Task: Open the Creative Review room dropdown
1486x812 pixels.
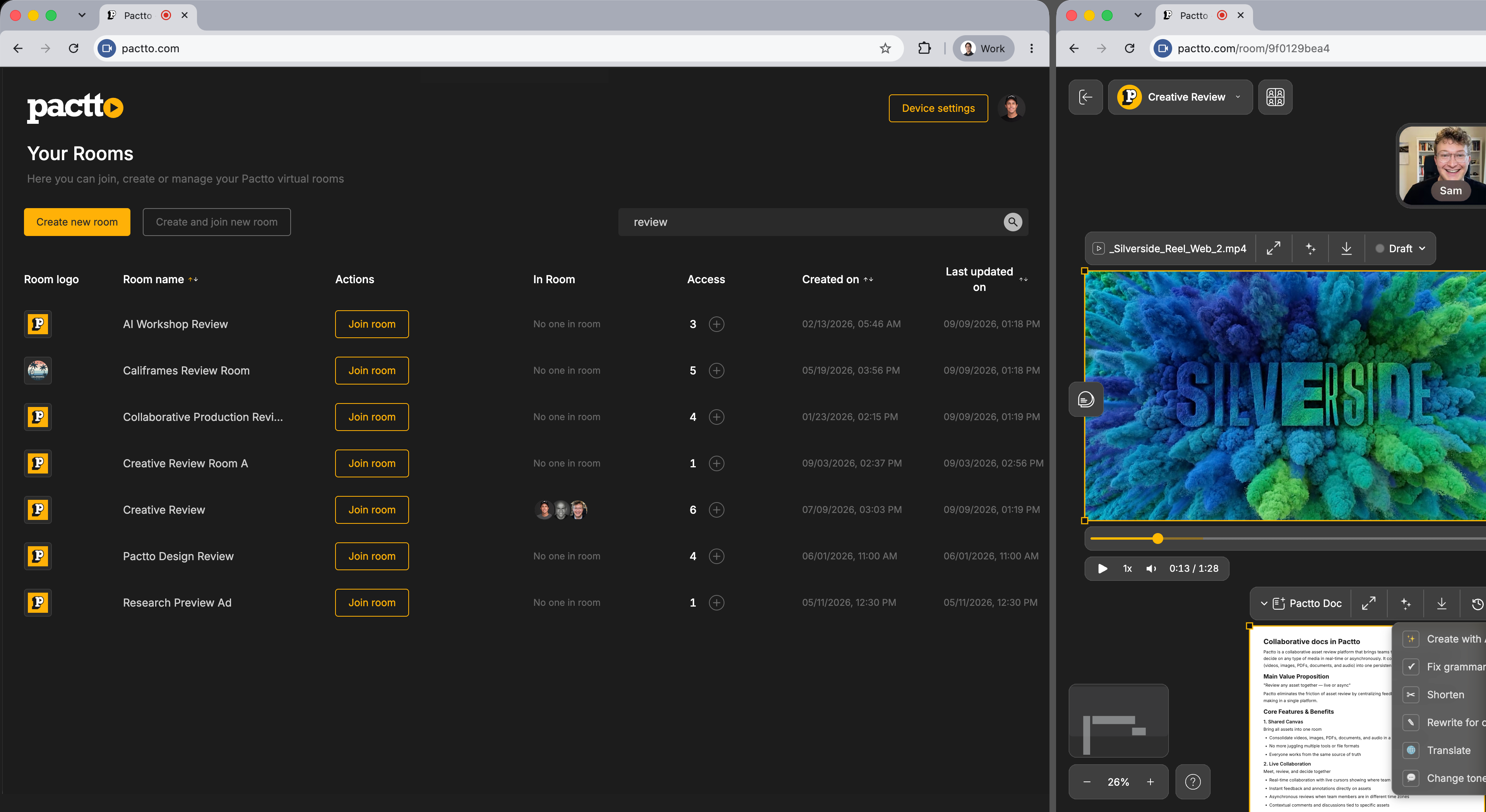Action: tap(1180, 97)
